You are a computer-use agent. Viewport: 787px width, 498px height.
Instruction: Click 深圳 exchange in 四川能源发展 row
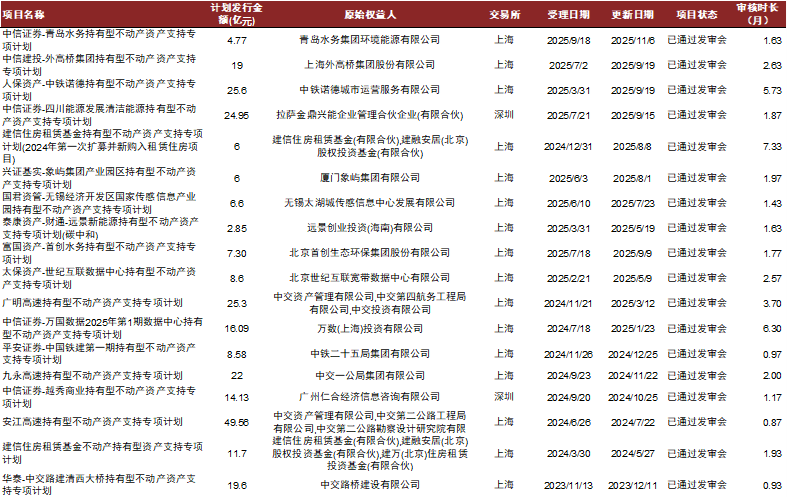[504, 115]
